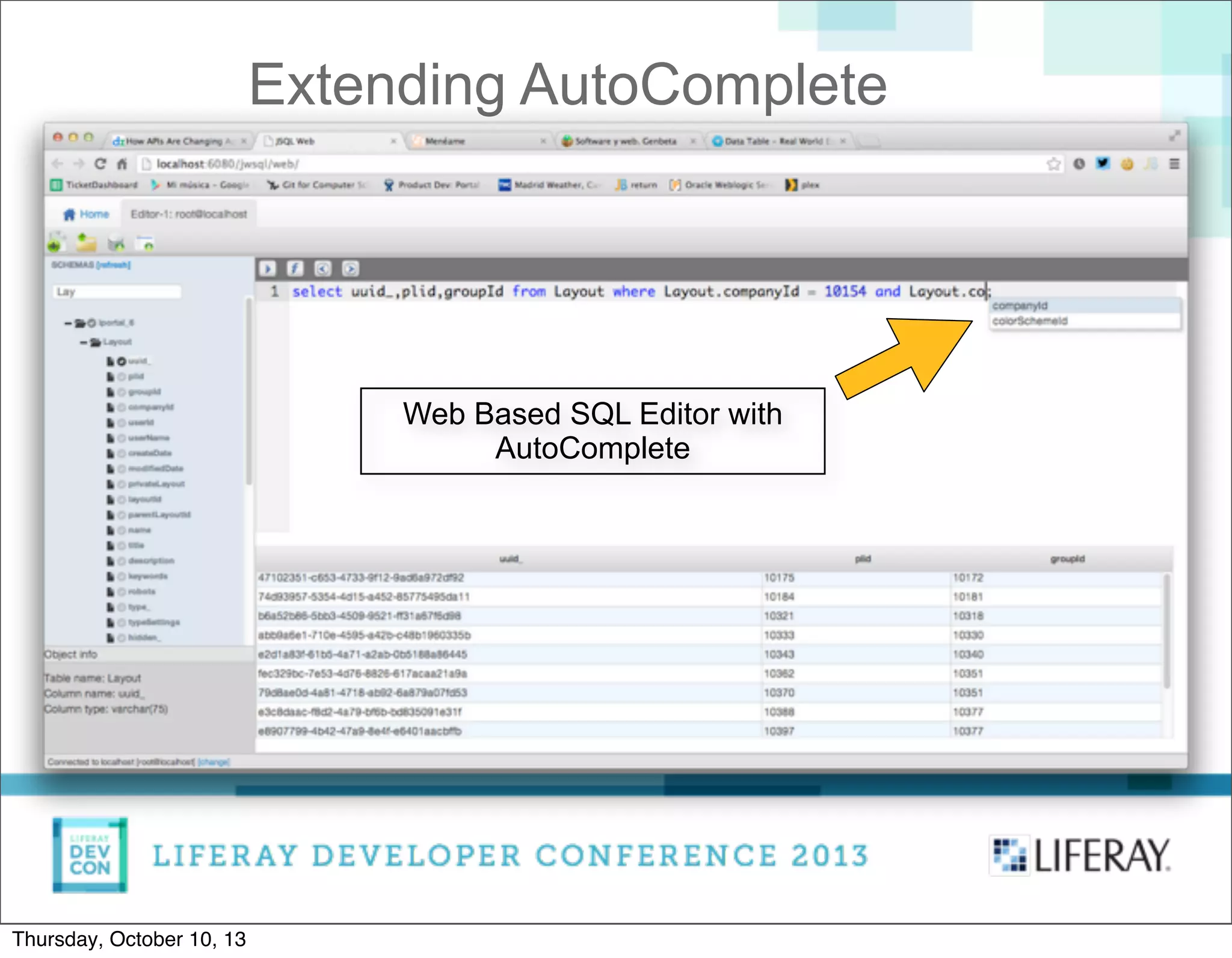The image size is (1232, 958).
Task: Click the function f editor icon
Action: click(295, 268)
